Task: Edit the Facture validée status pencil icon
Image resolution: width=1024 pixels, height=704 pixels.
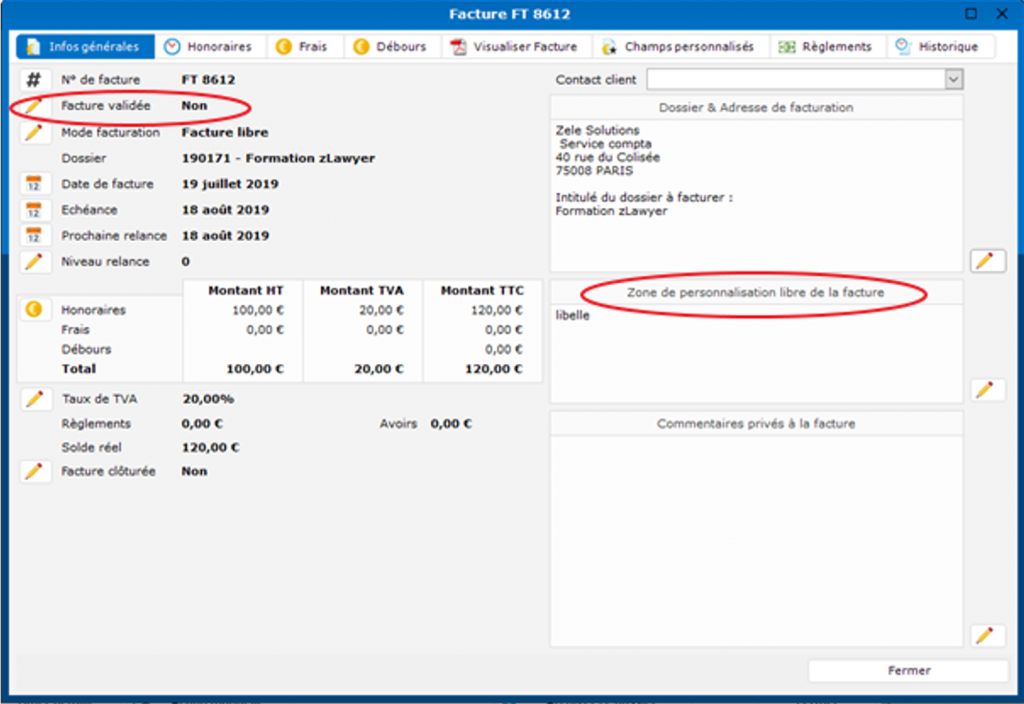Action: point(35,106)
